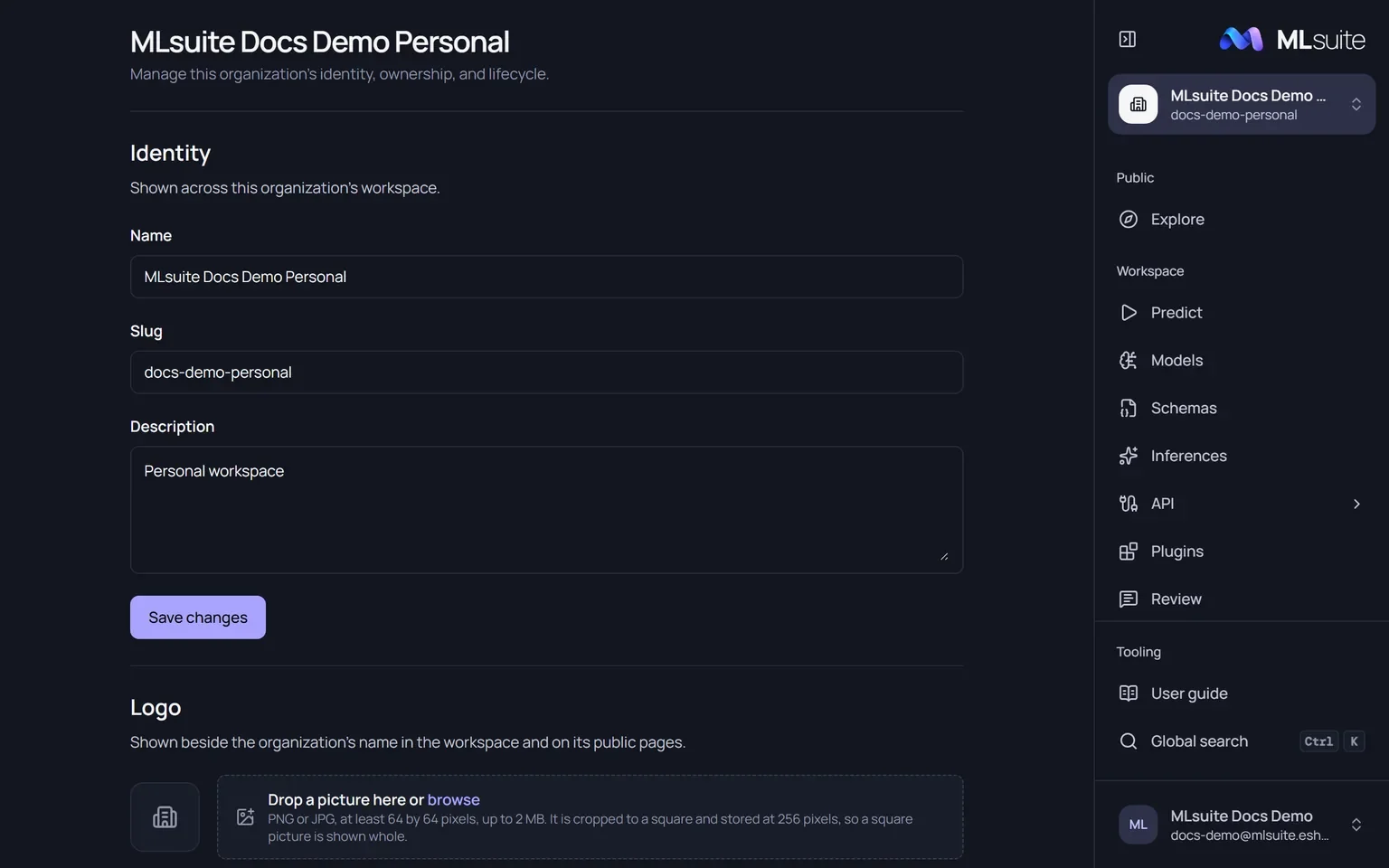Click into the Description text area

coord(546,510)
